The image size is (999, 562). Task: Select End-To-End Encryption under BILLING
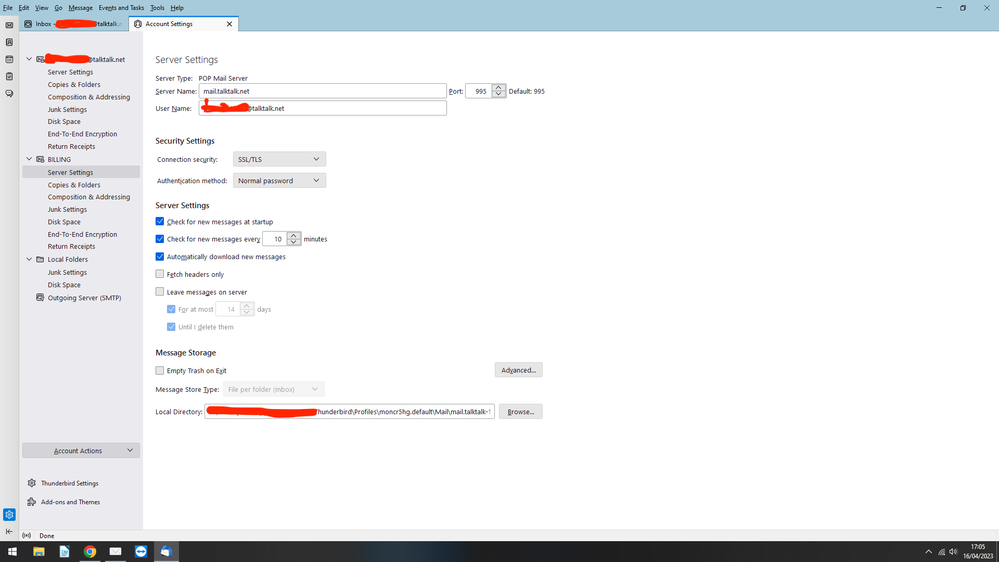click(x=82, y=234)
